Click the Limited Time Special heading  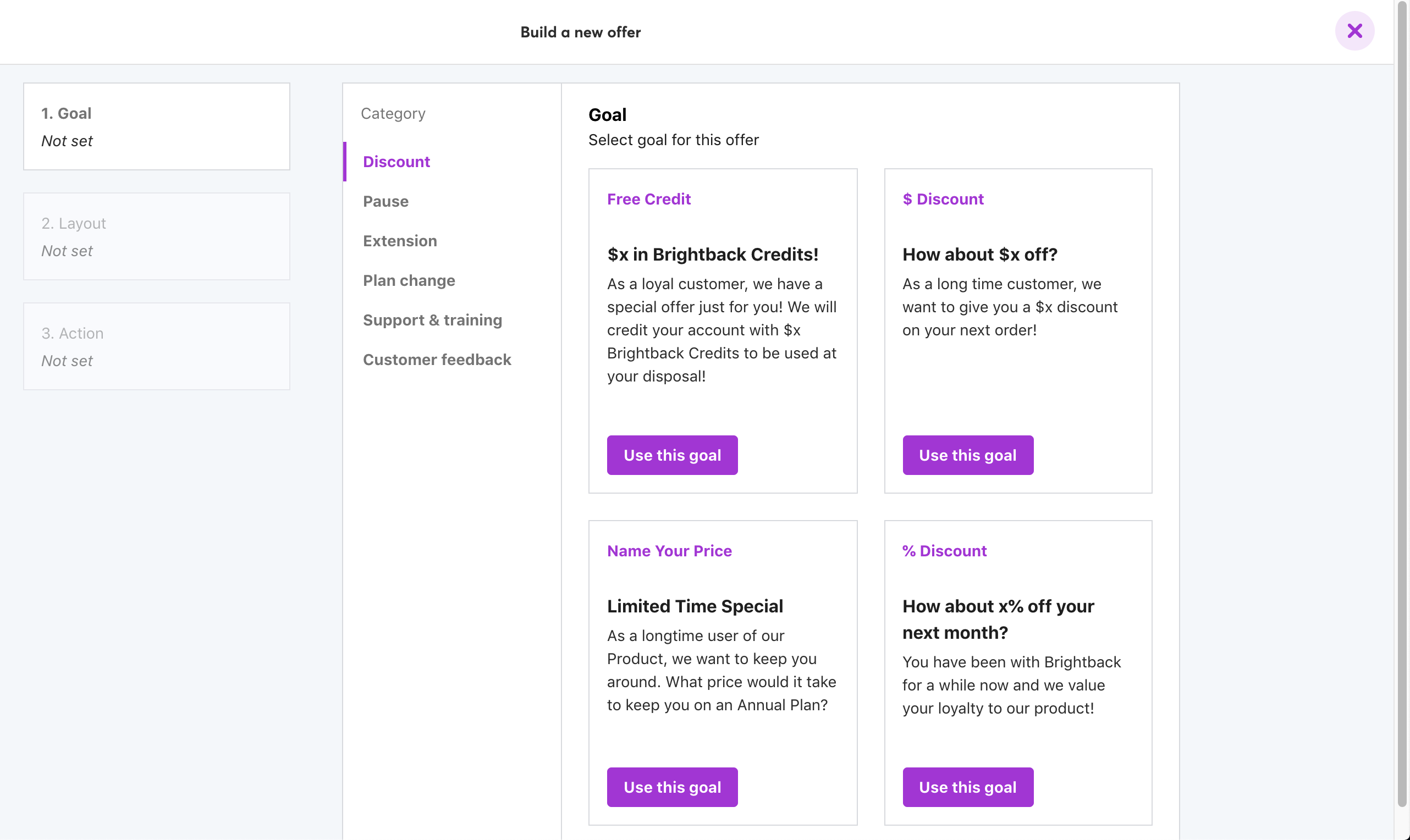(695, 606)
